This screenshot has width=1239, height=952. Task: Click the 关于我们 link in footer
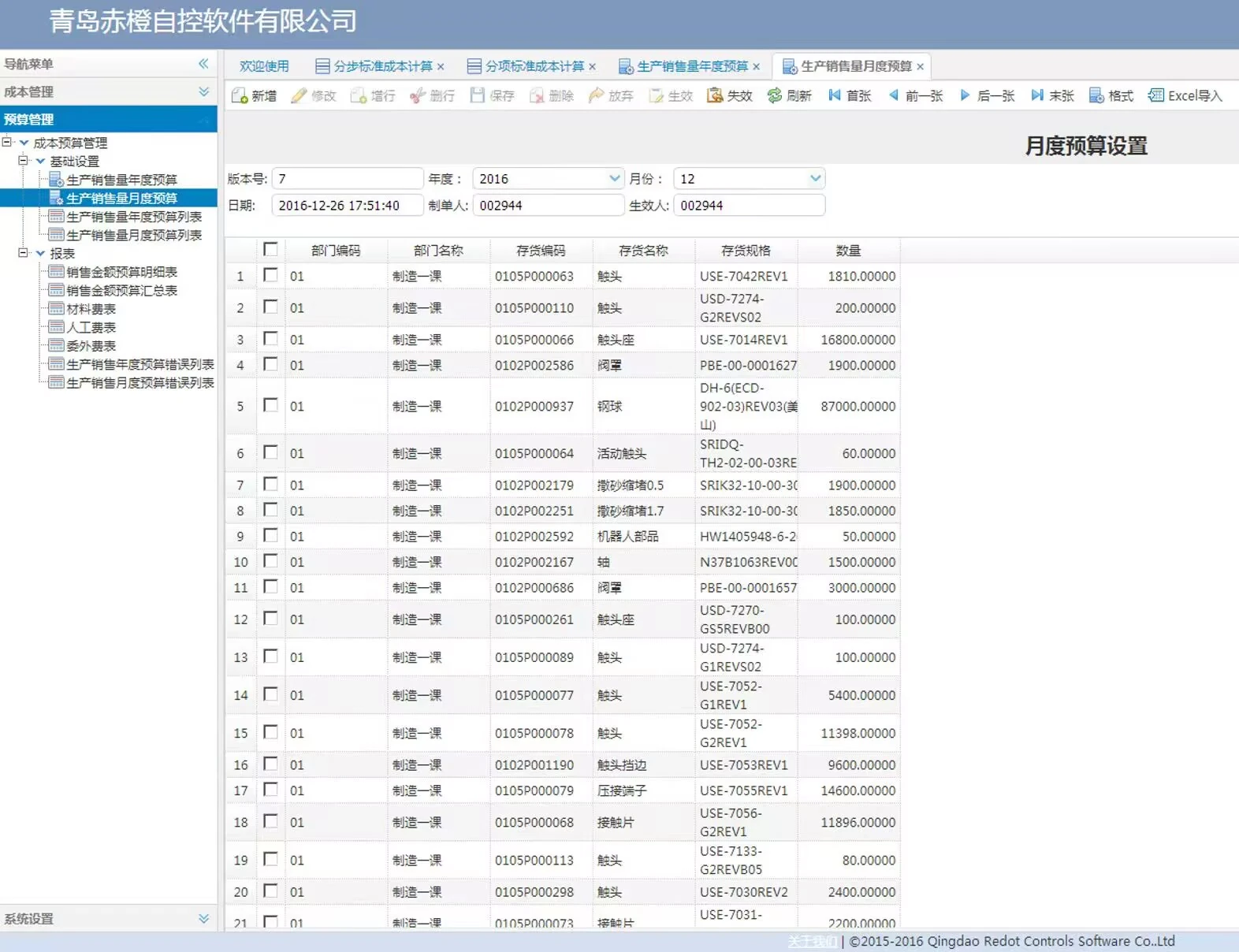pos(813,941)
